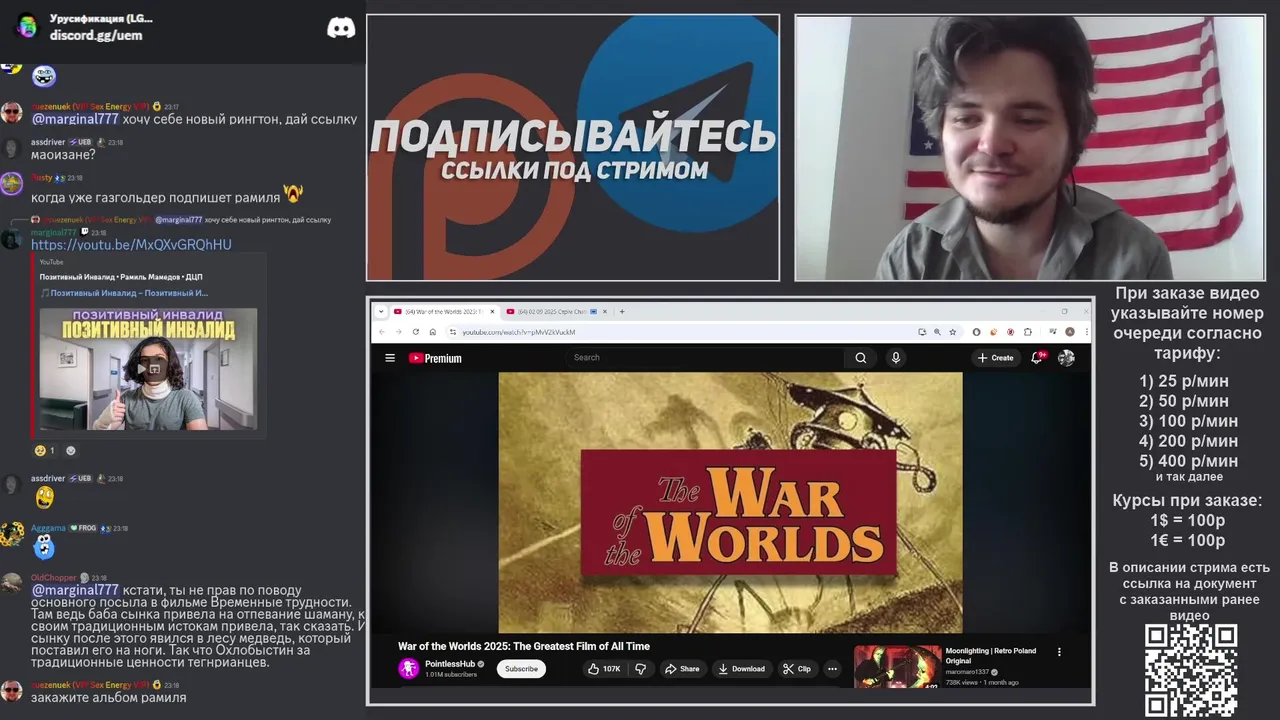Screen dimensions: 1280x720
Task: Switch to the second YouTube tab
Action: tap(555, 311)
